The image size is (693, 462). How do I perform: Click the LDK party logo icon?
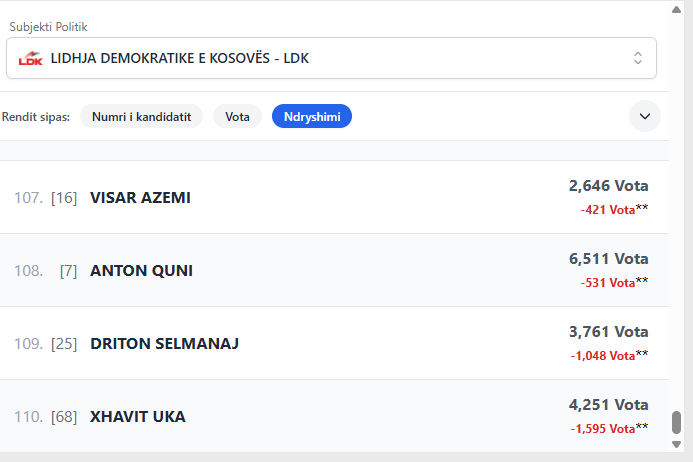[31, 59]
